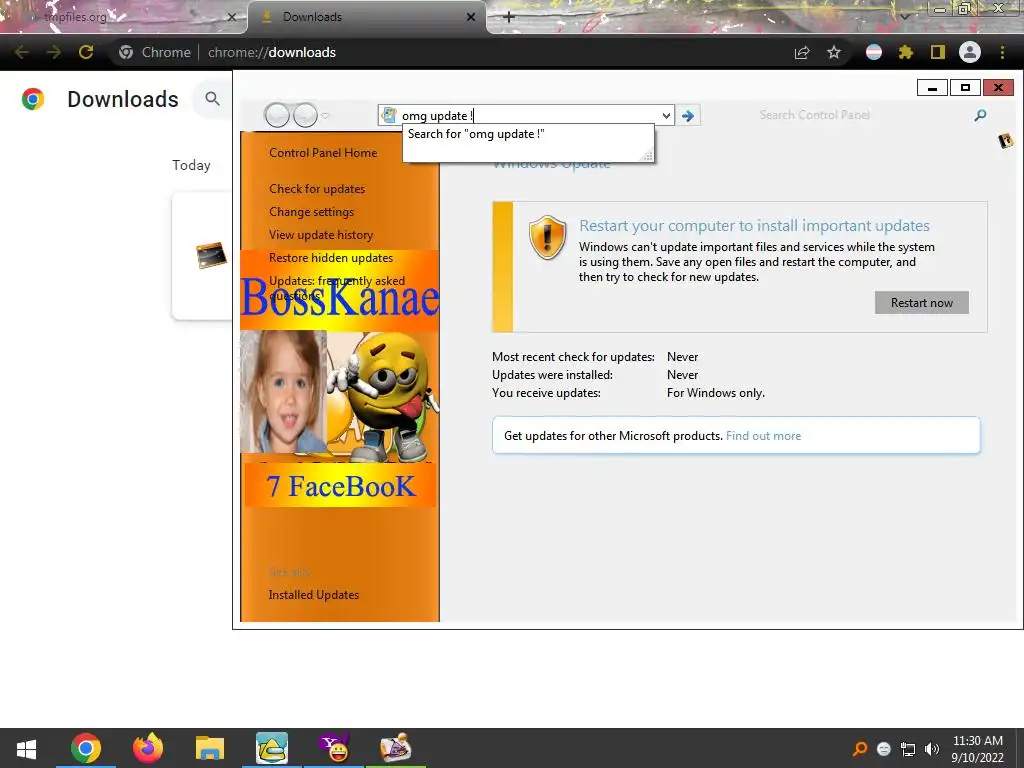The image size is (1024, 768).
Task: Click the Chrome back arrow button
Action: pos(21,52)
